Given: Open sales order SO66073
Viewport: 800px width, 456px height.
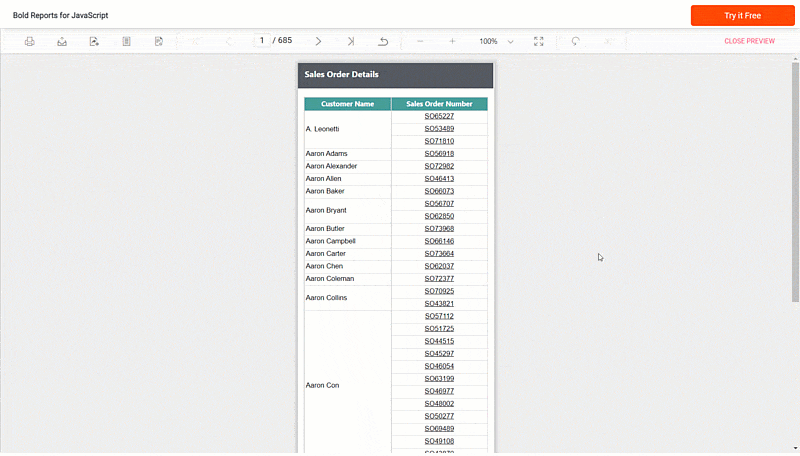Looking at the screenshot, I should [x=439, y=191].
